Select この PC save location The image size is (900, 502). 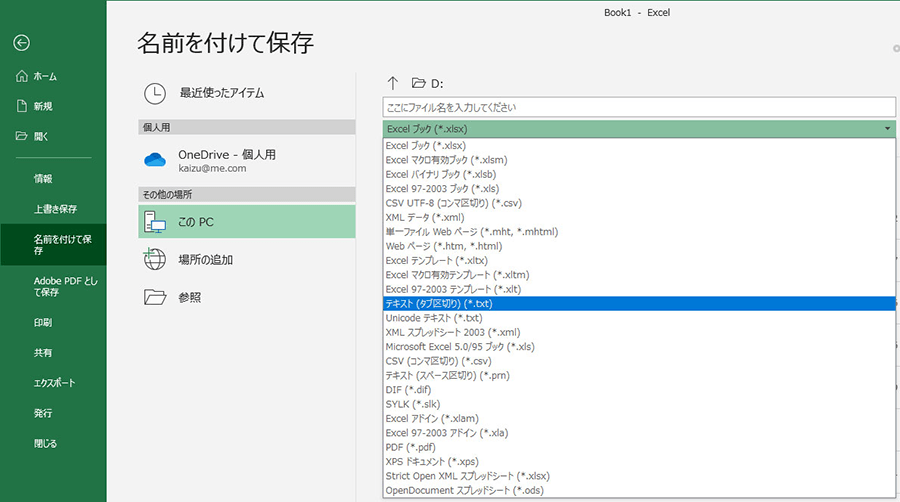pyautogui.click(x=247, y=222)
